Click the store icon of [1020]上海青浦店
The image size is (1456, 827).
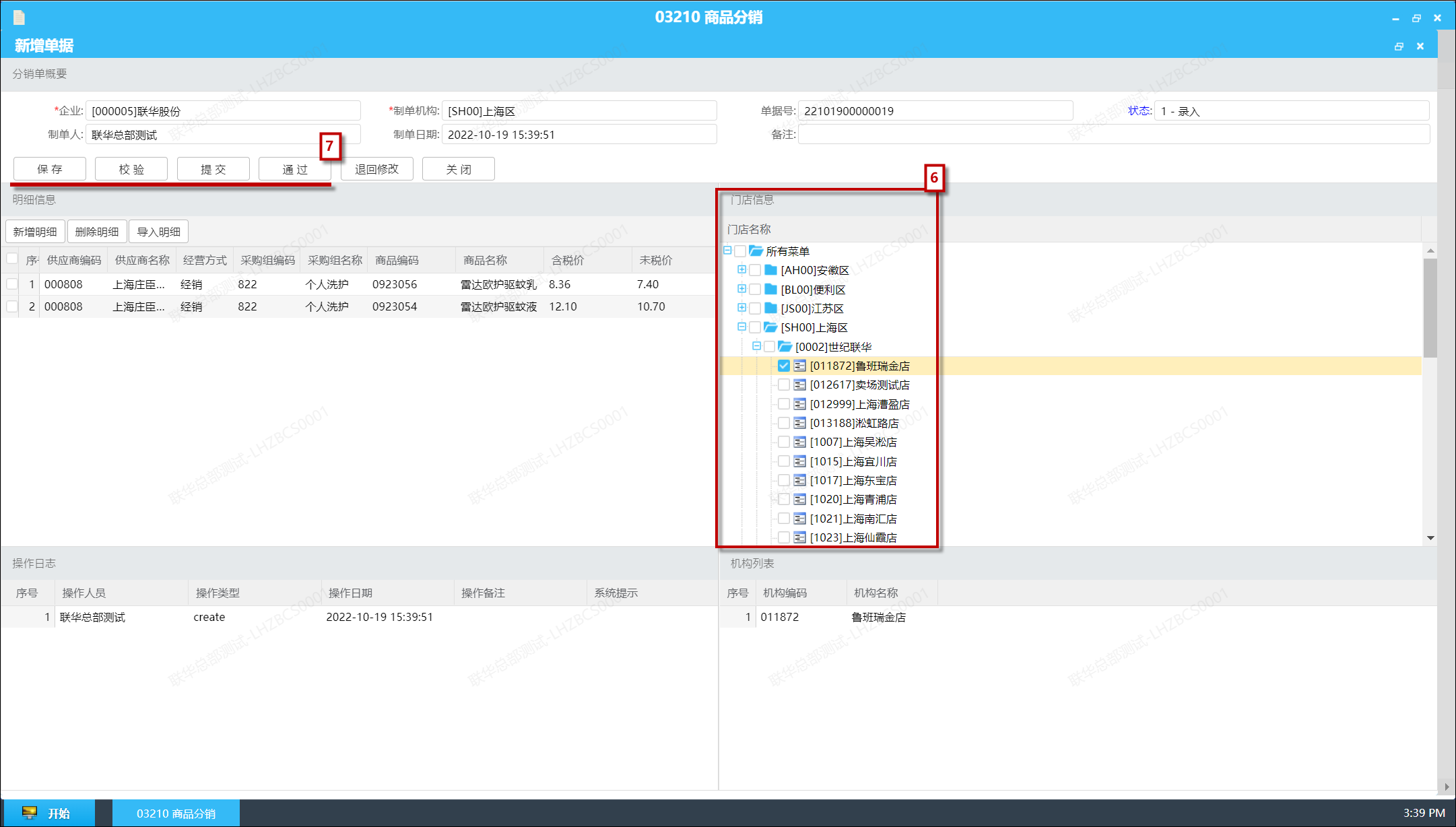(800, 499)
